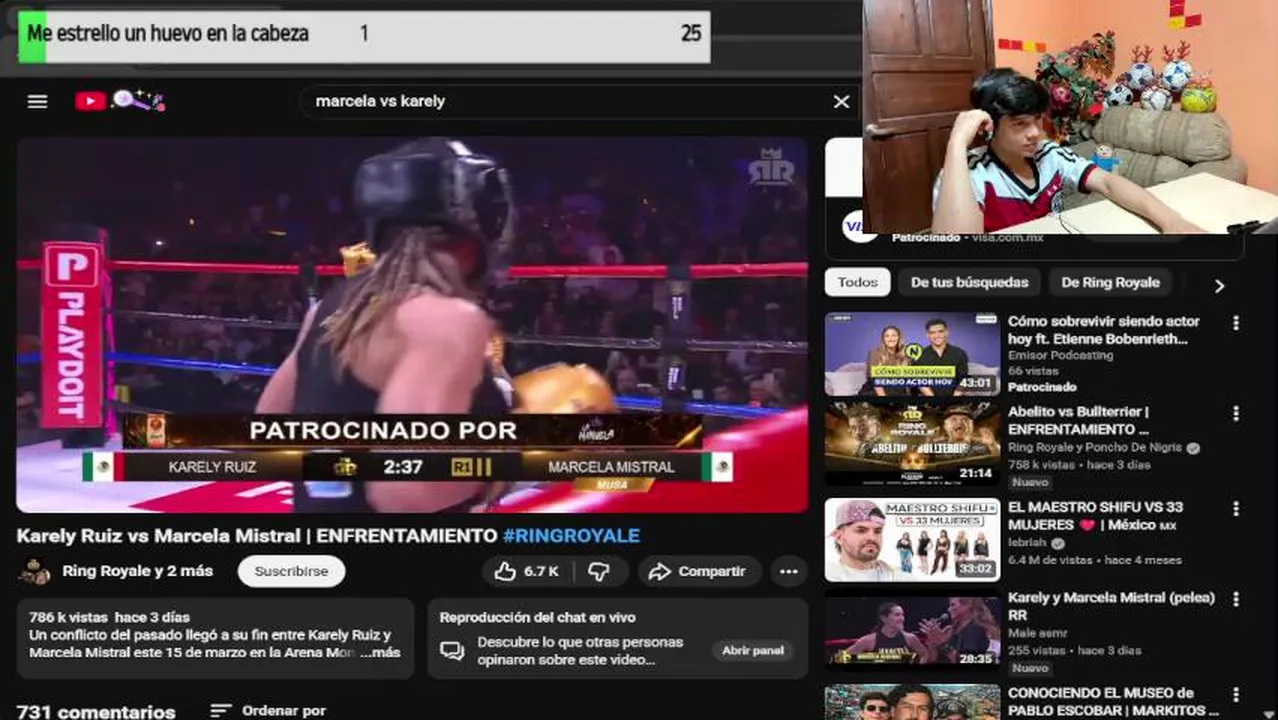Viewport: 1278px width, 720px height.
Task: Click the main video player to pause
Action: point(412,325)
